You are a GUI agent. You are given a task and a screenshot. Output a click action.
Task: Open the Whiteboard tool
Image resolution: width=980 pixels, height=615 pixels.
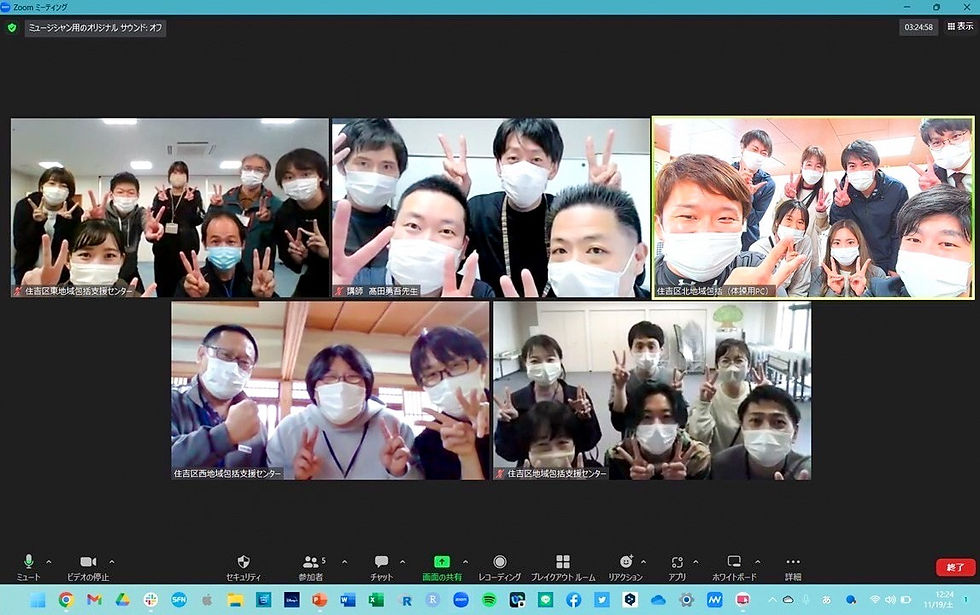[x=734, y=567]
